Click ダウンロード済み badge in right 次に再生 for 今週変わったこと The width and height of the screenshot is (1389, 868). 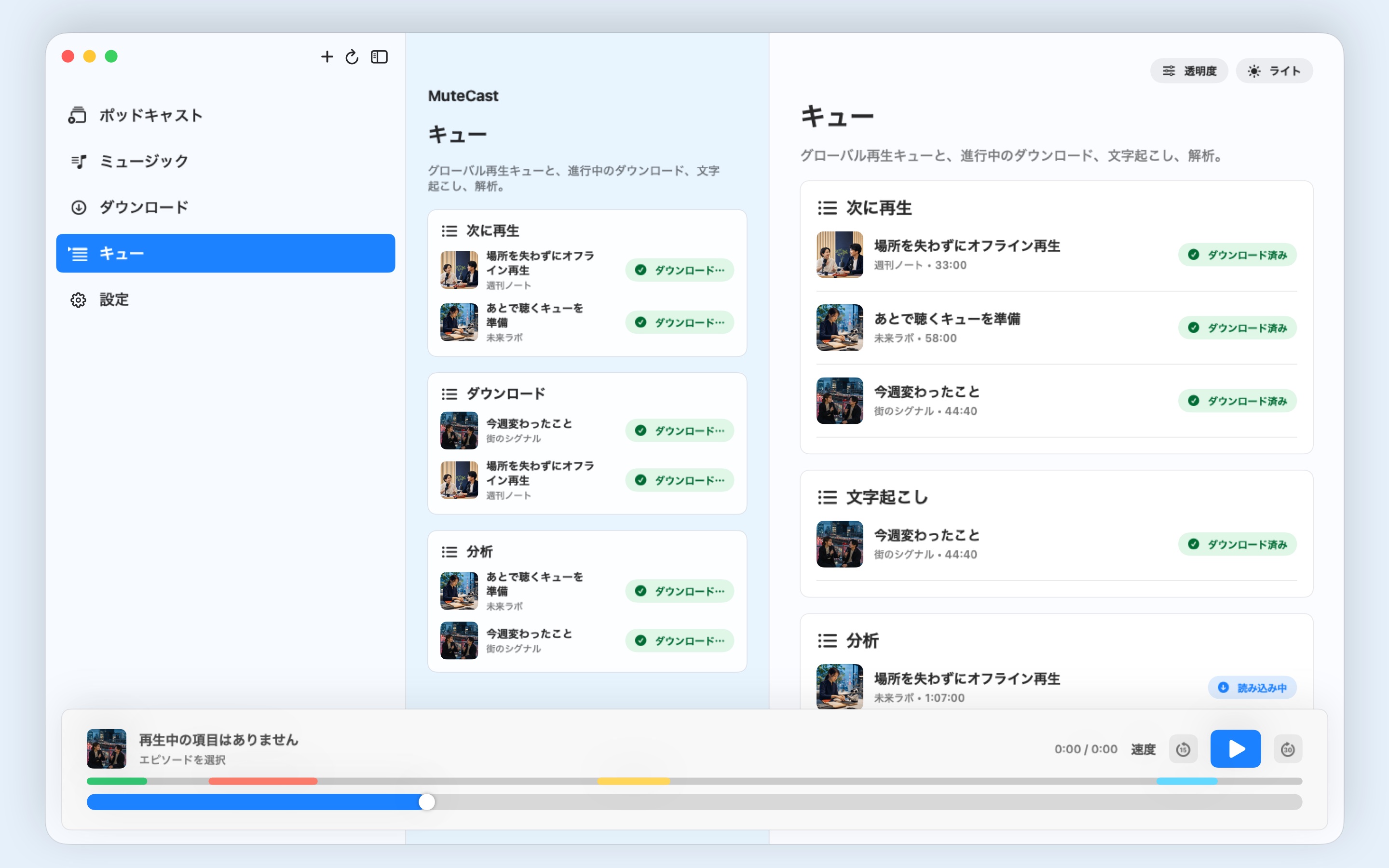(x=1237, y=401)
